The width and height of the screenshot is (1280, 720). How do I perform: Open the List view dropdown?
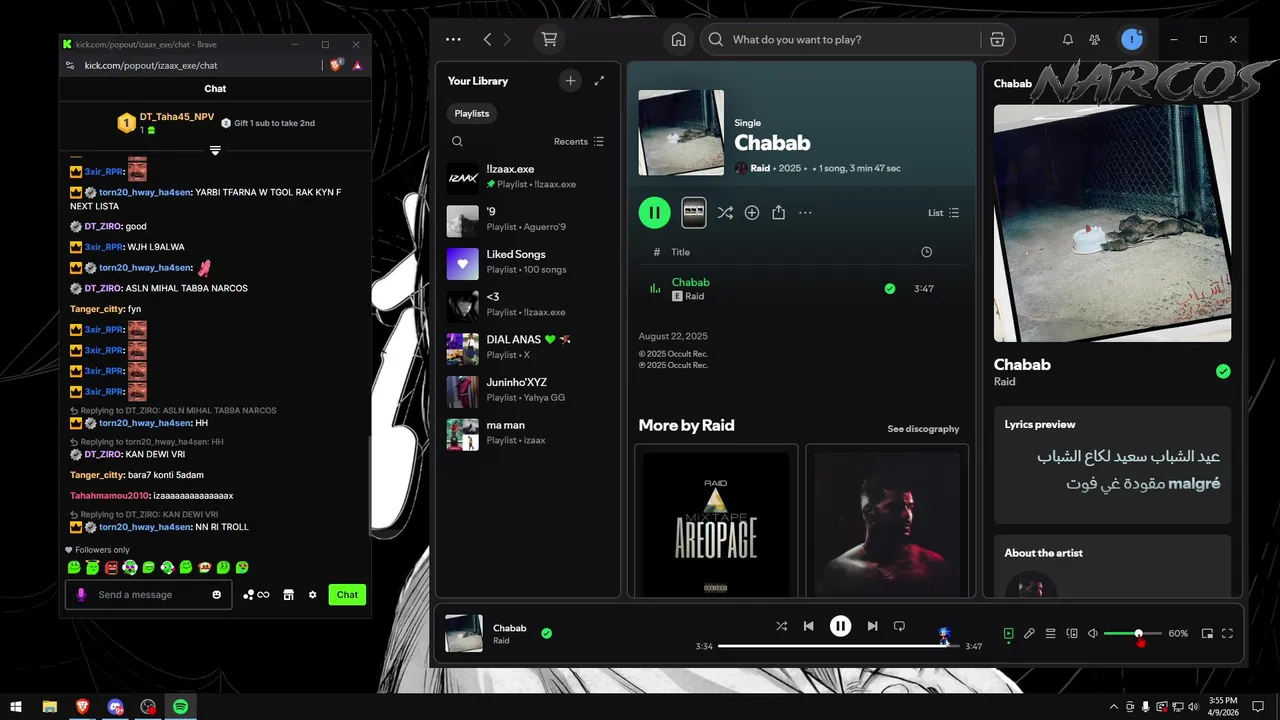point(943,212)
